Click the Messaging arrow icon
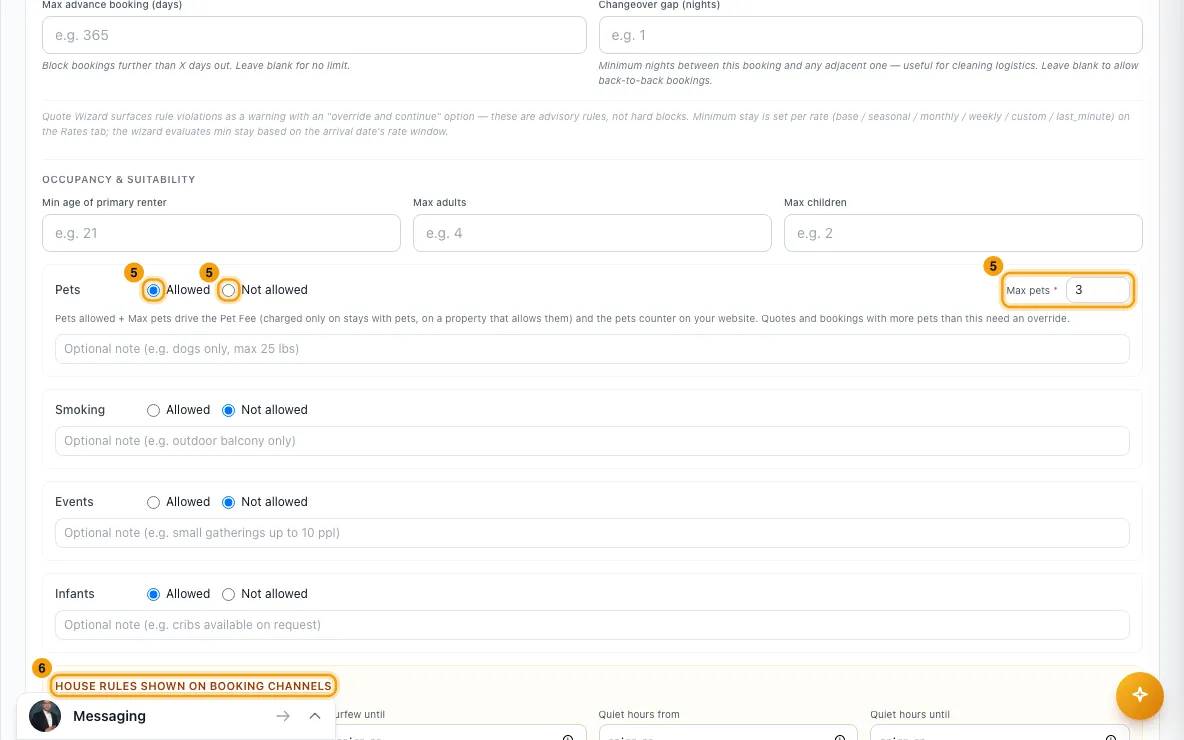This screenshot has height=740, width=1184. 283,716
